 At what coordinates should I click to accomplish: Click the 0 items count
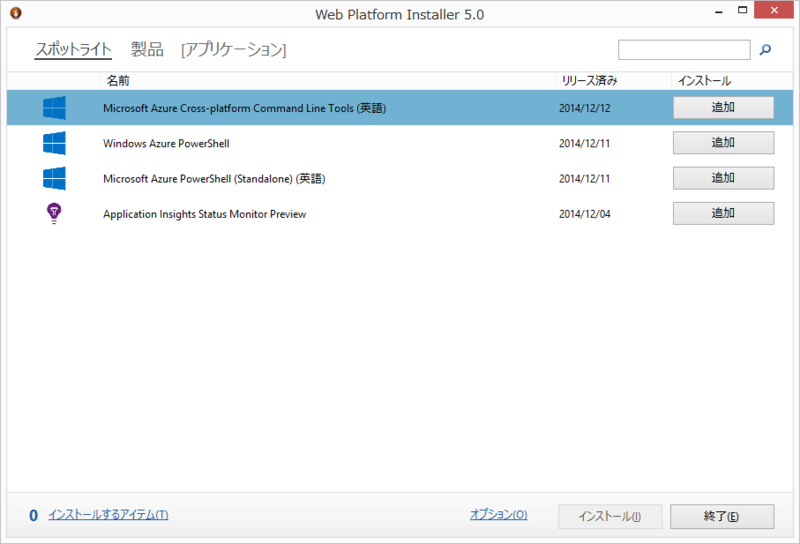coord(34,515)
